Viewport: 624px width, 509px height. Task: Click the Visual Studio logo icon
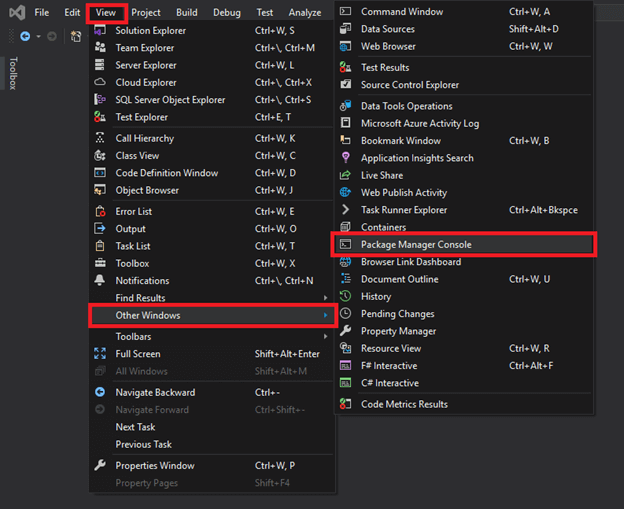17,13
